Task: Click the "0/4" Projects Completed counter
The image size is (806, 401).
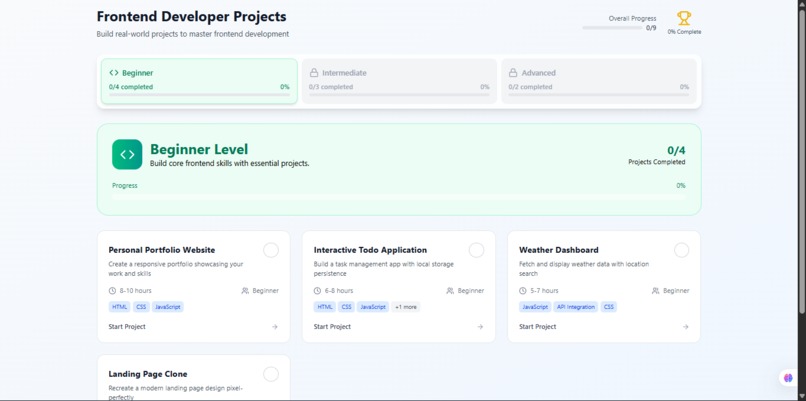Action: point(676,151)
